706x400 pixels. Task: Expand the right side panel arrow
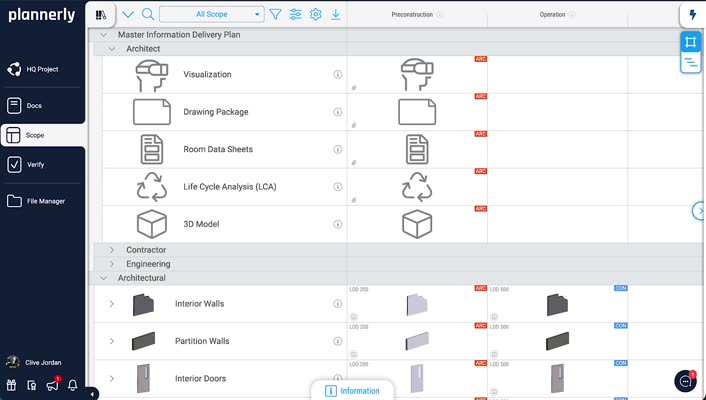click(x=699, y=210)
